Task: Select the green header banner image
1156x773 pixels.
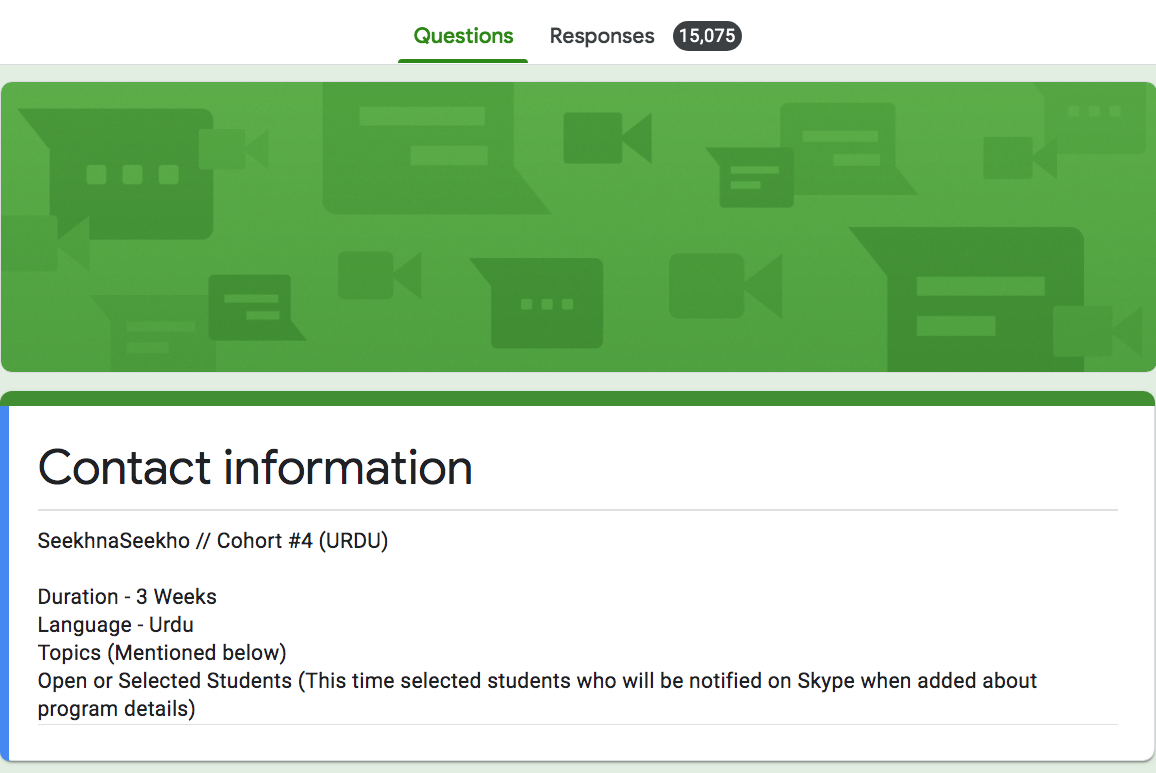Action: (x=578, y=226)
